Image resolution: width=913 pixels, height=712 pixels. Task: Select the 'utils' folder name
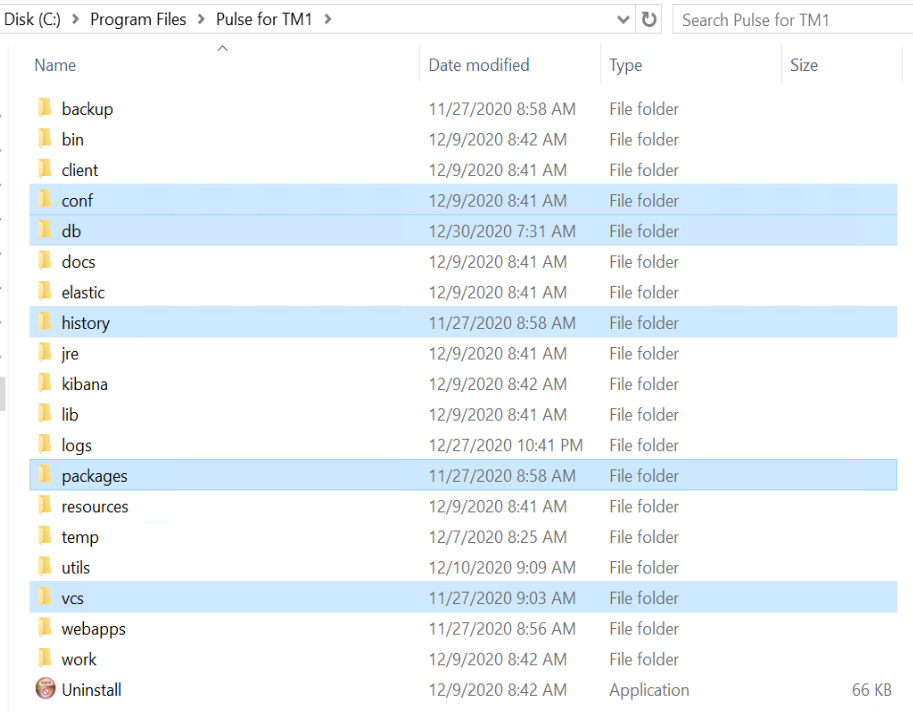(x=76, y=567)
